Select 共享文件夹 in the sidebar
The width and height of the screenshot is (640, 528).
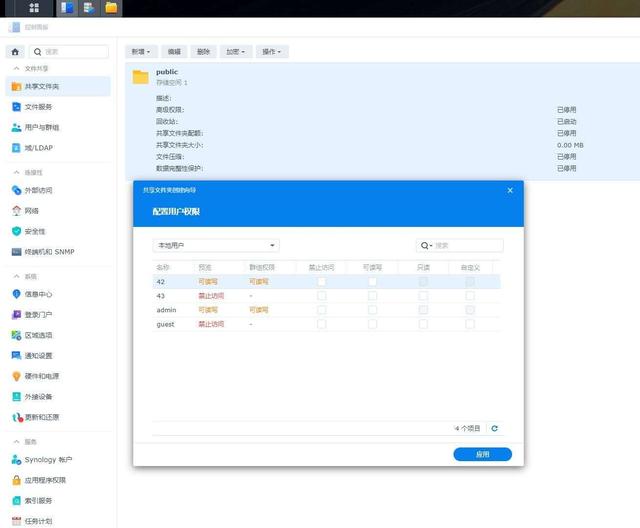coord(41,87)
